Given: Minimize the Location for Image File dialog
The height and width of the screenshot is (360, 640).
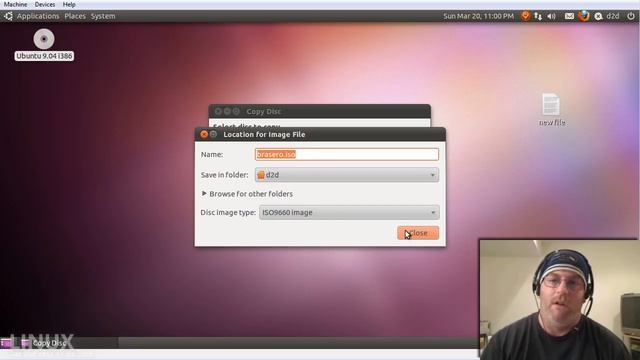Looking at the screenshot, I should (213, 134).
